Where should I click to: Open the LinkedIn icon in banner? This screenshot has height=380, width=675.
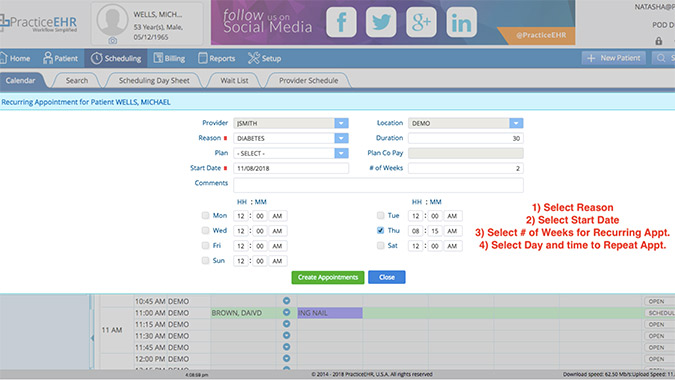click(x=461, y=22)
